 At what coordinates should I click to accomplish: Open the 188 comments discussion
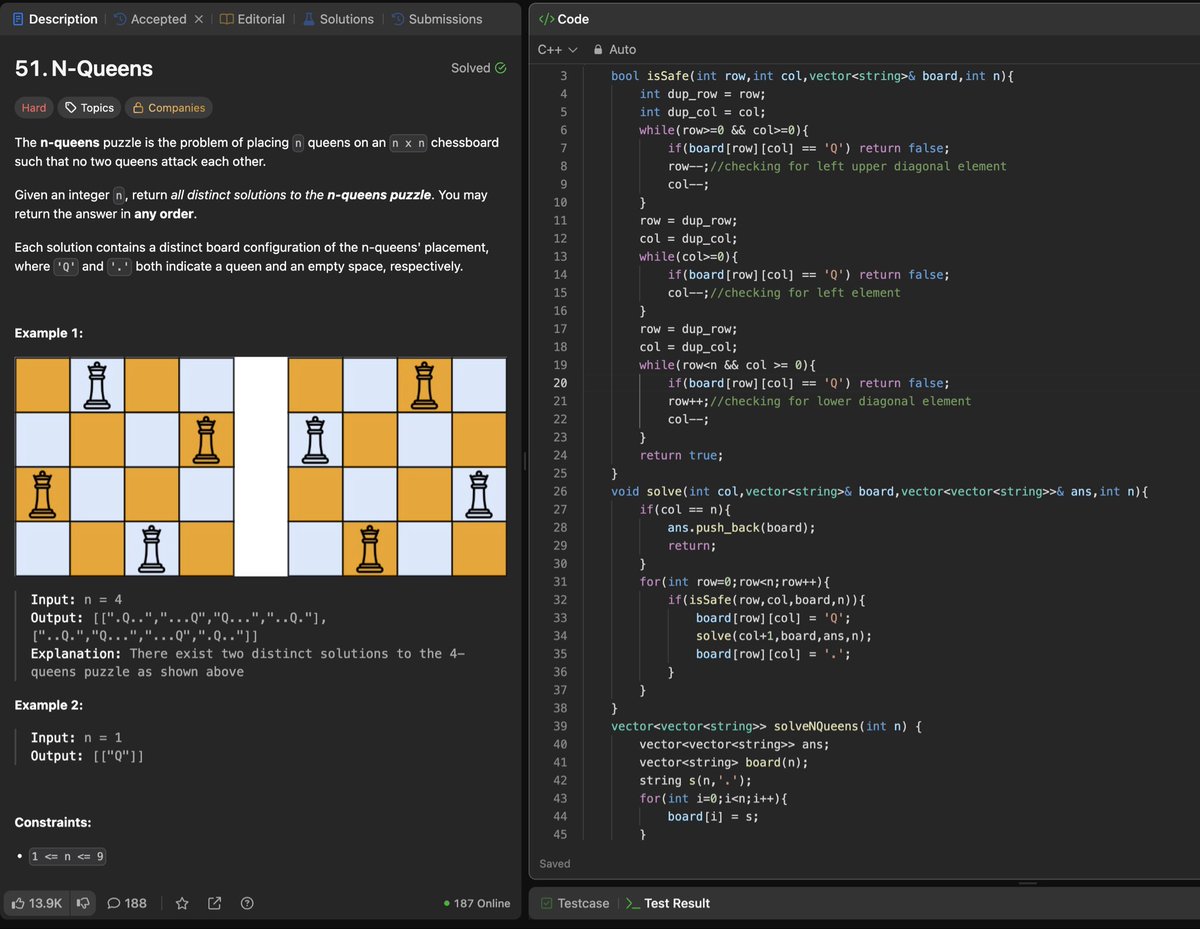(x=127, y=903)
